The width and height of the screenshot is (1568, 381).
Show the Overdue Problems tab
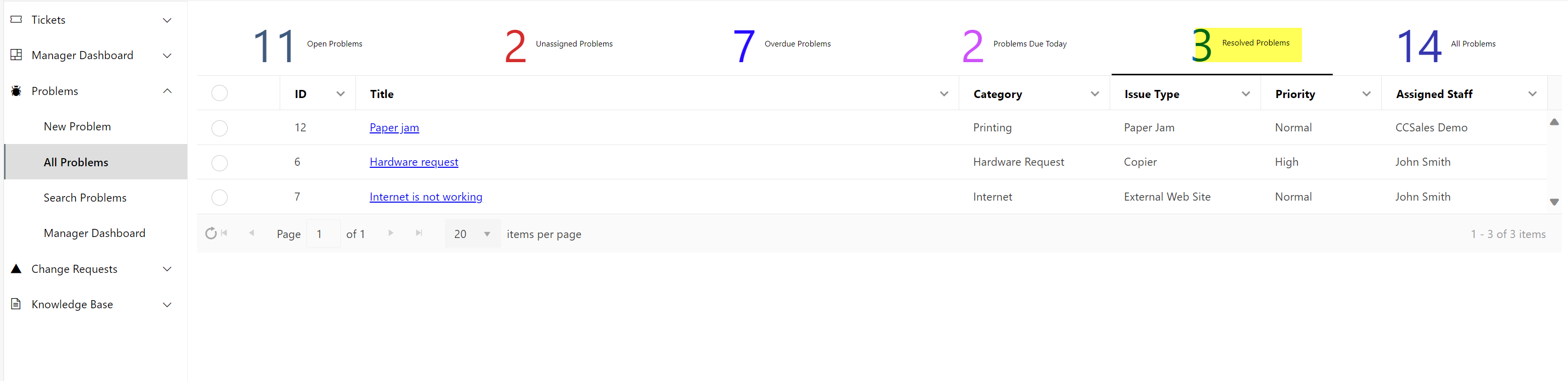781,44
